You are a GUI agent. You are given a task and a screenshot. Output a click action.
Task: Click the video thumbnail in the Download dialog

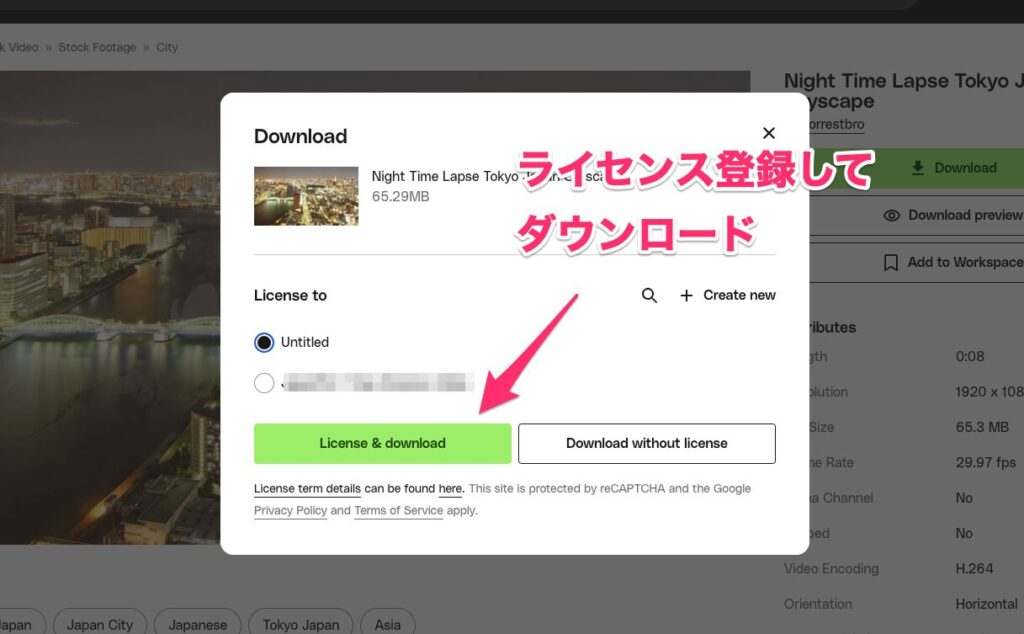[x=306, y=196]
